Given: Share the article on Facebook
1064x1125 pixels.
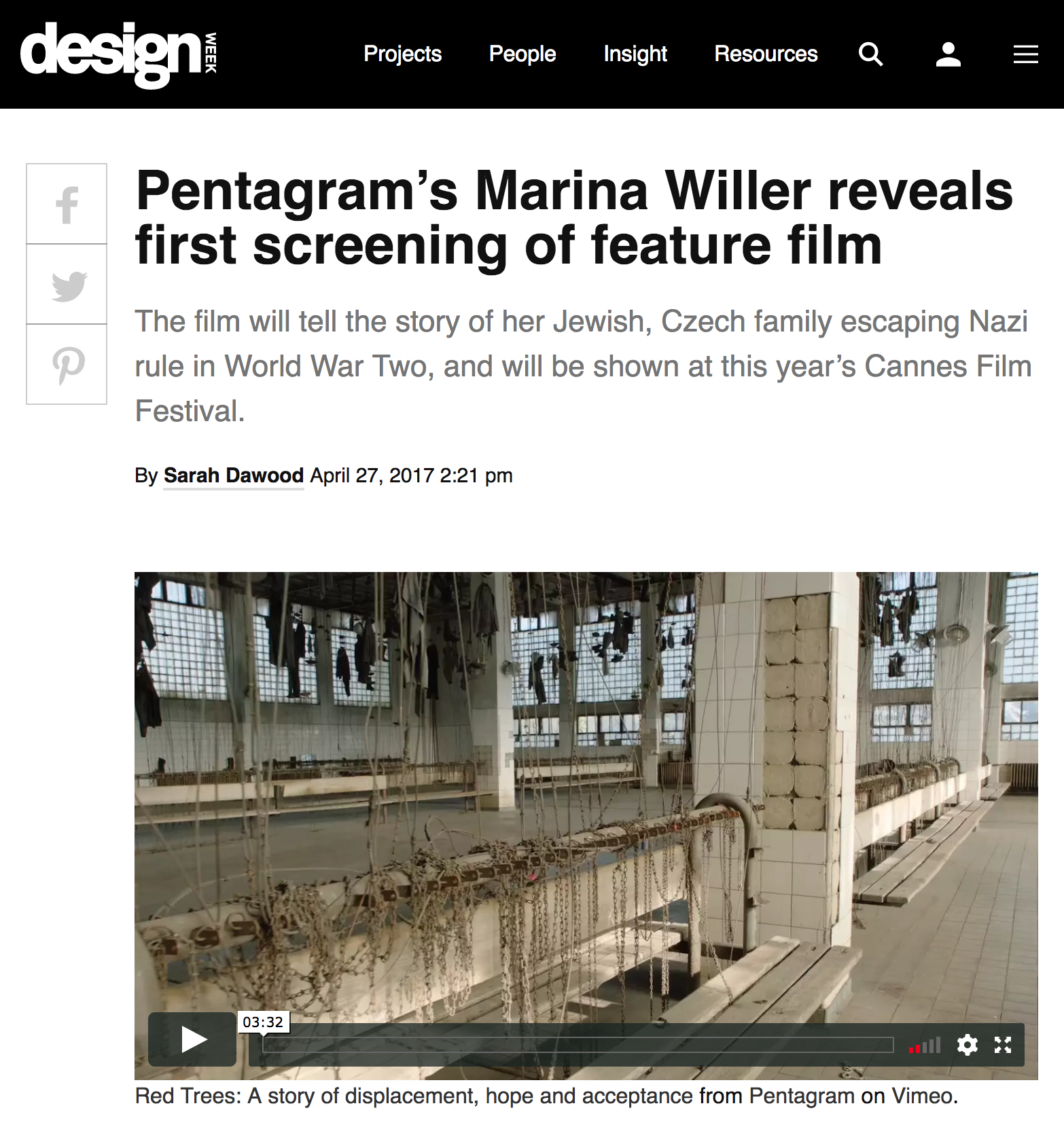Looking at the screenshot, I should (67, 204).
